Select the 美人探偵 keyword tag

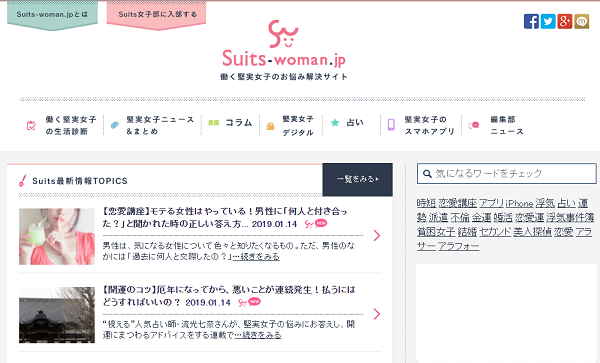(x=532, y=232)
